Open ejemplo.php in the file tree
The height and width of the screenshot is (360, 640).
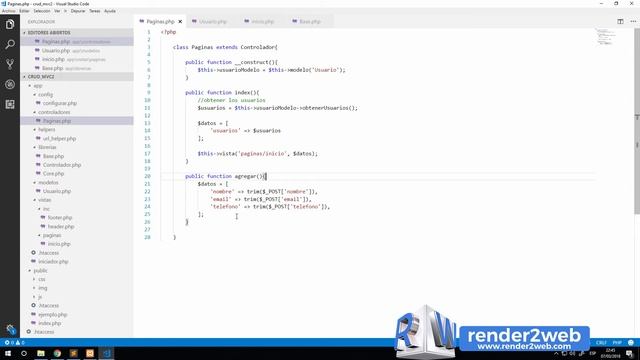pos(77,315)
